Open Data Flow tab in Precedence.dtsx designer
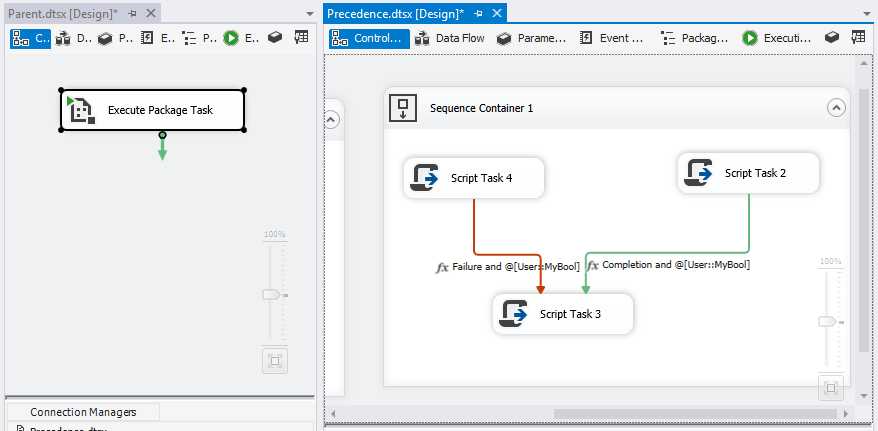878x431 pixels. [x=451, y=38]
